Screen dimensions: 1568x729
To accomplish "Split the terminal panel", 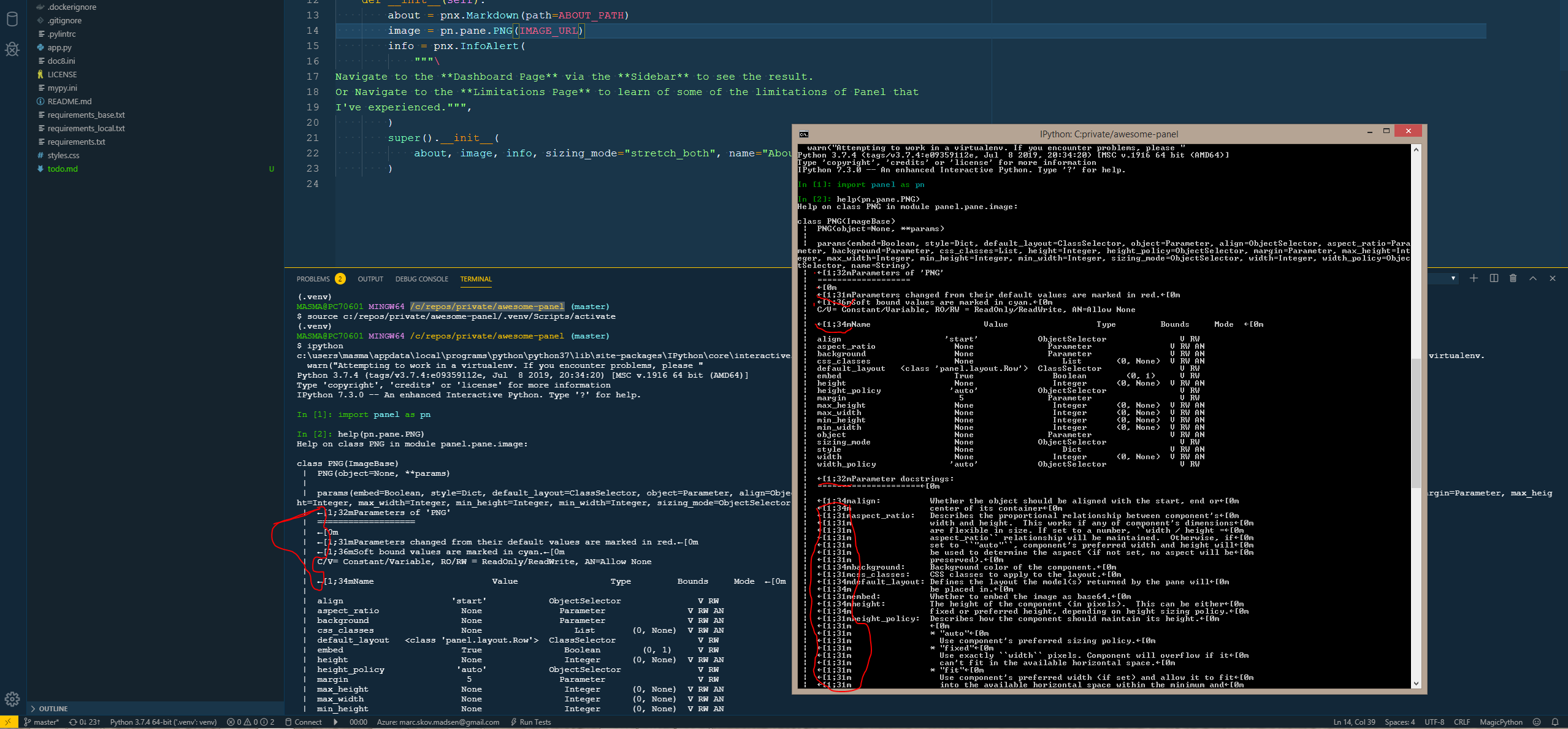I will pos(1494,278).
